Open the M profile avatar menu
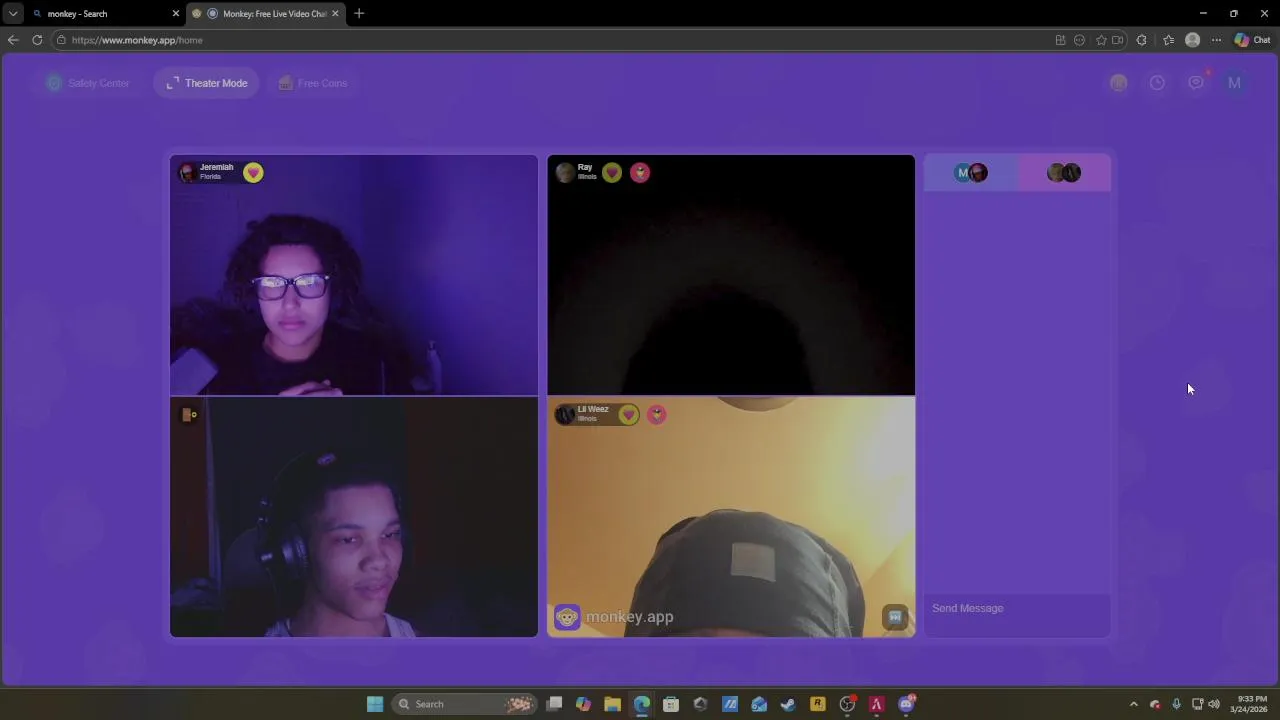 pyautogui.click(x=1234, y=83)
